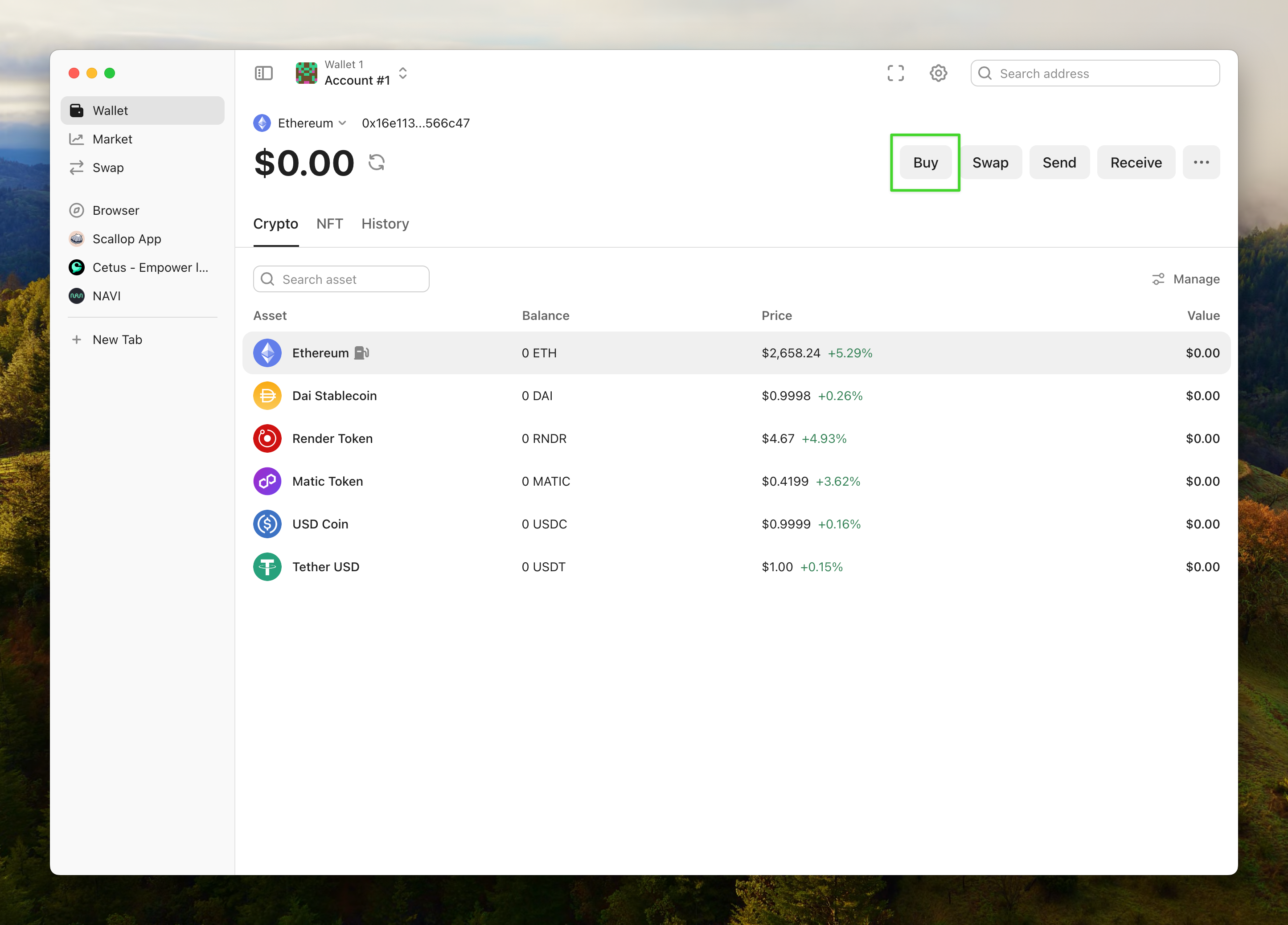The width and height of the screenshot is (1288, 925).
Task: Click the Cetus logo icon
Action: [77, 267]
